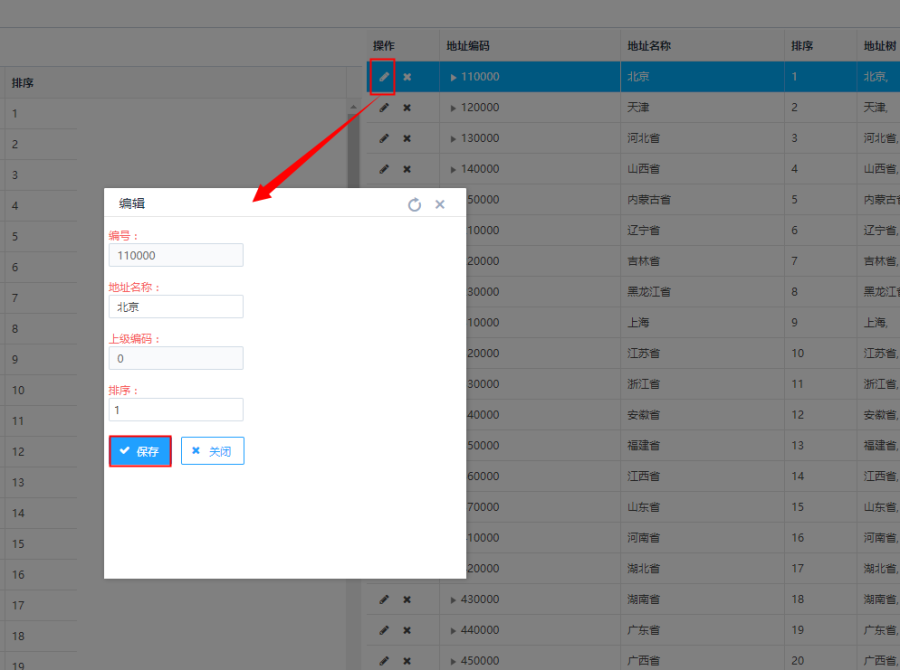900x670 pixels.
Task: Expand the 120000 address code node
Action: pos(454,108)
